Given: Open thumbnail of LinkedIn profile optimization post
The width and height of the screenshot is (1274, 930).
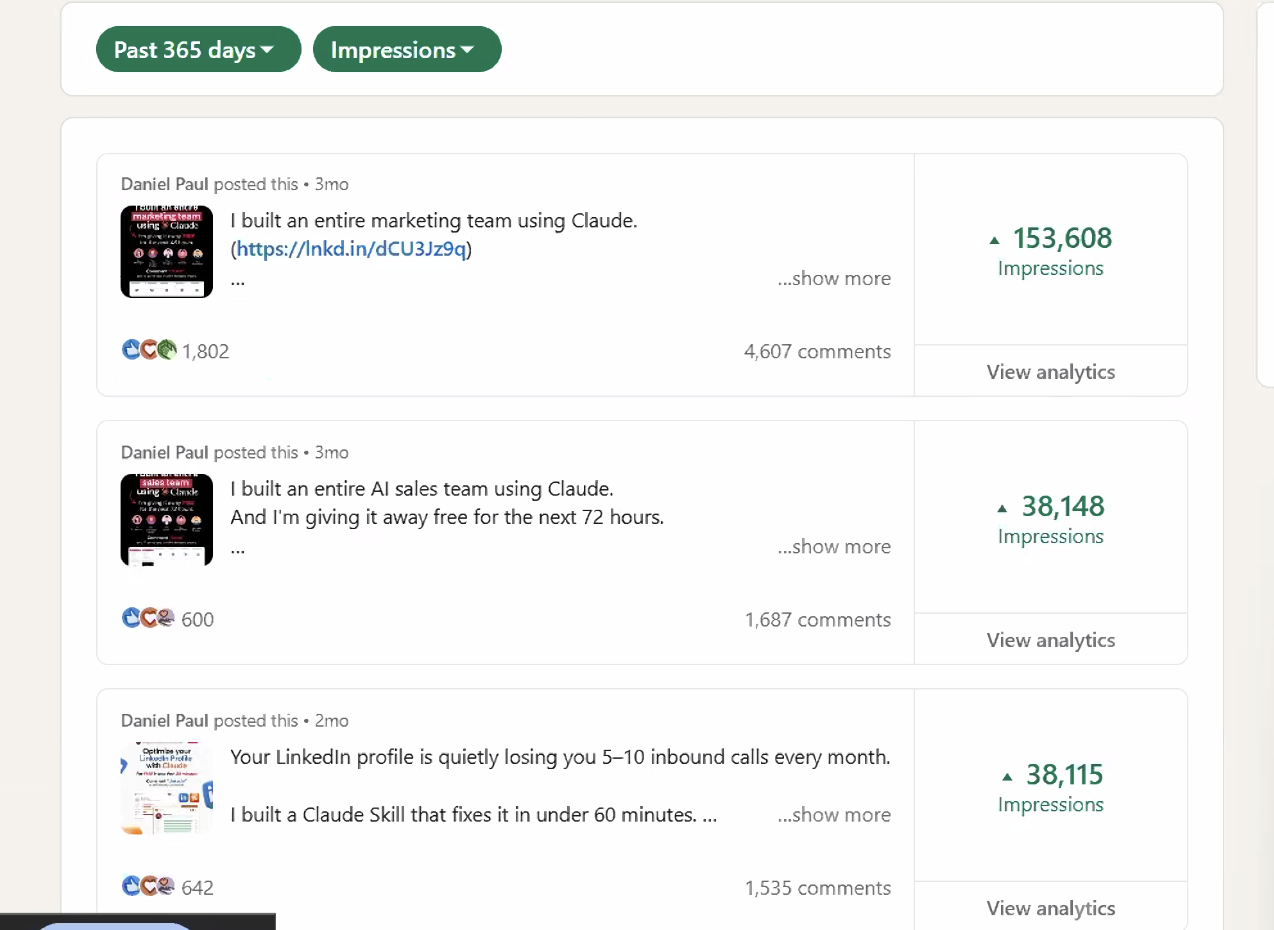Looking at the screenshot, I should coord(167,788).
